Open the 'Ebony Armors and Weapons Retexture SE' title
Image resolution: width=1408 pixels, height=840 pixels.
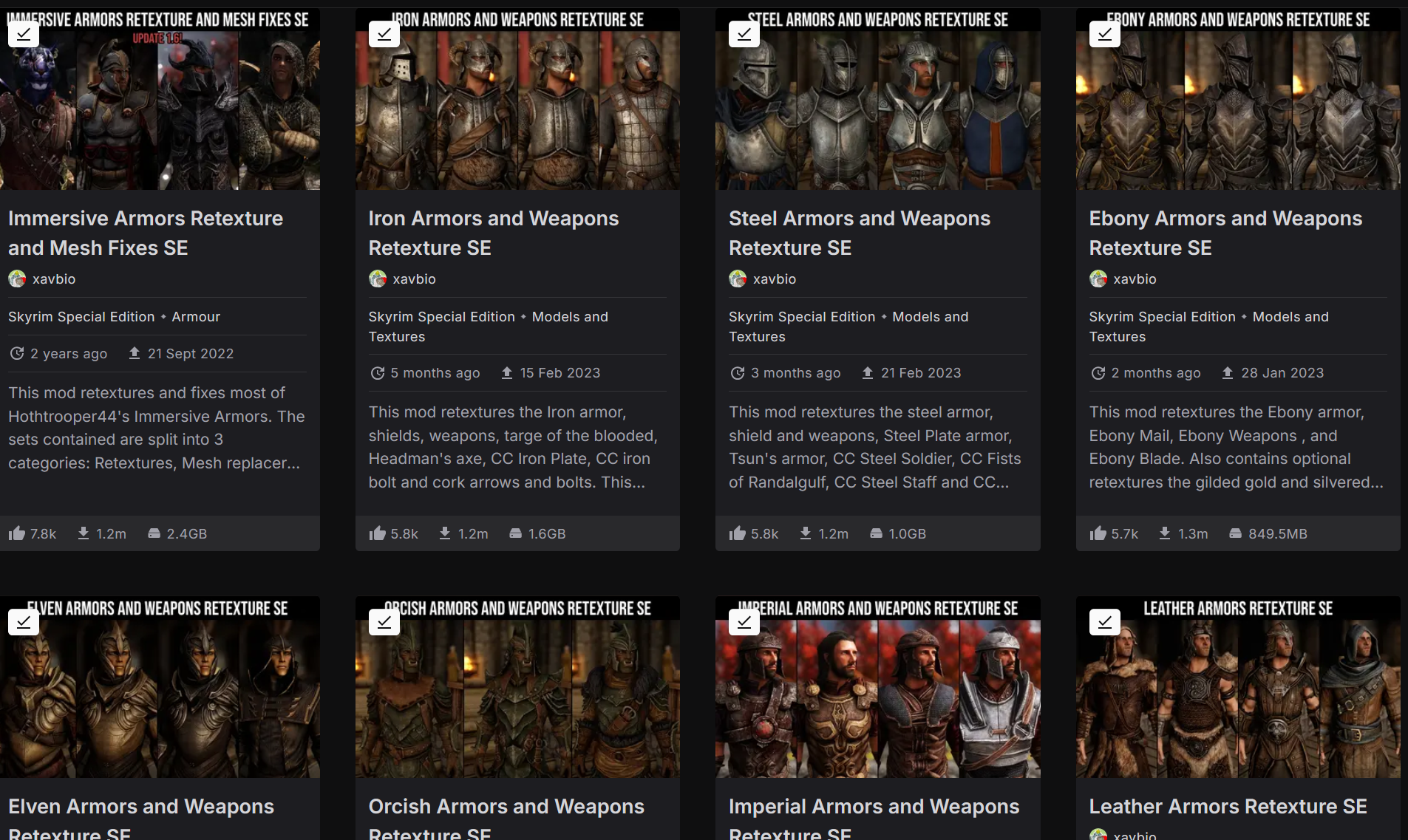(1225, 233)
